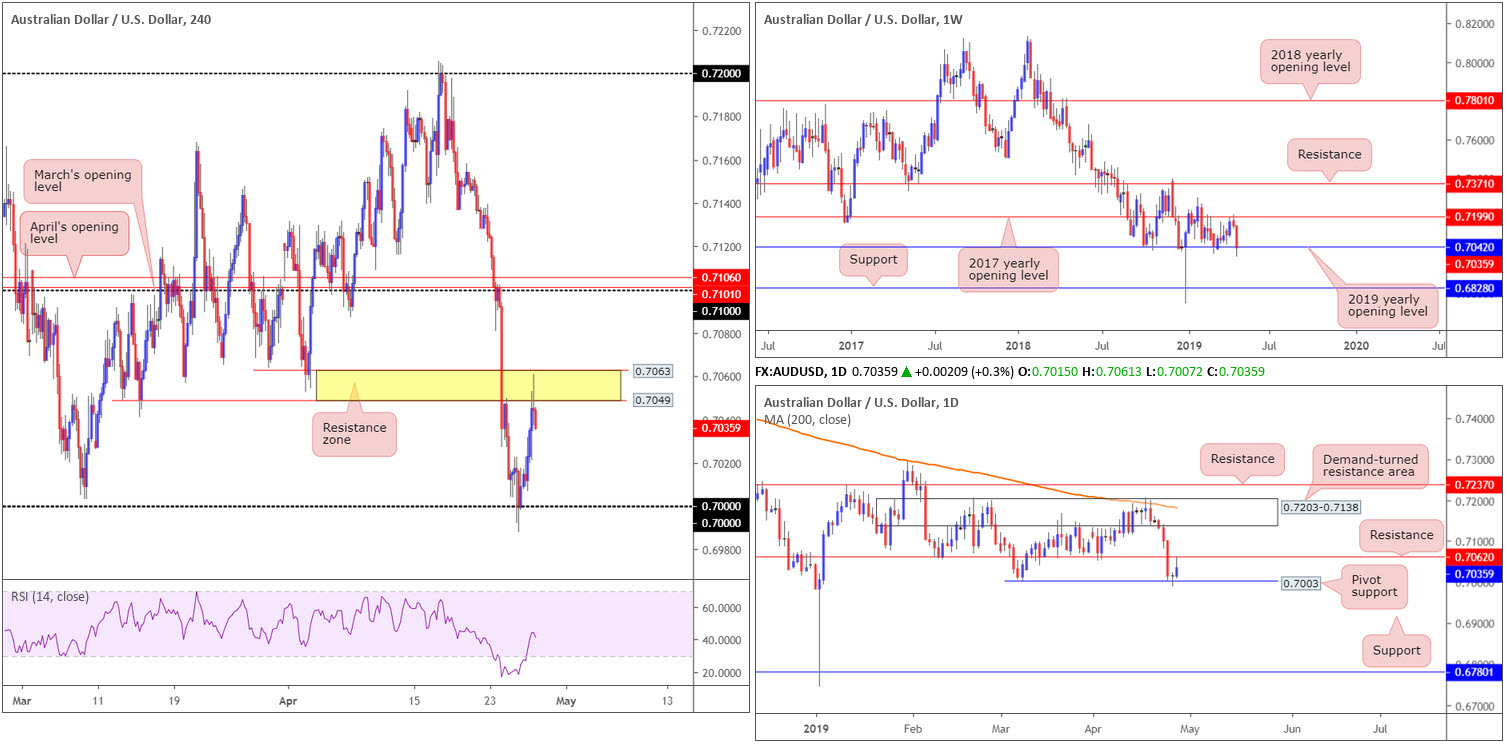
Task: Click the red 0.72370 price label
Action: coord(1473,484)
